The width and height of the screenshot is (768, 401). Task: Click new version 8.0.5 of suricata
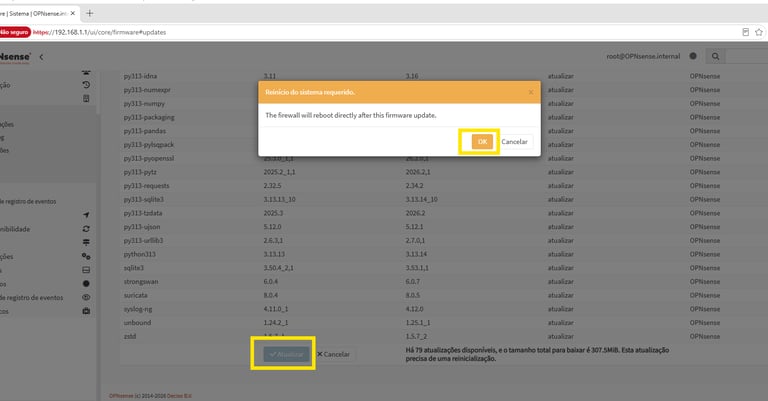[x=413, y=295]
